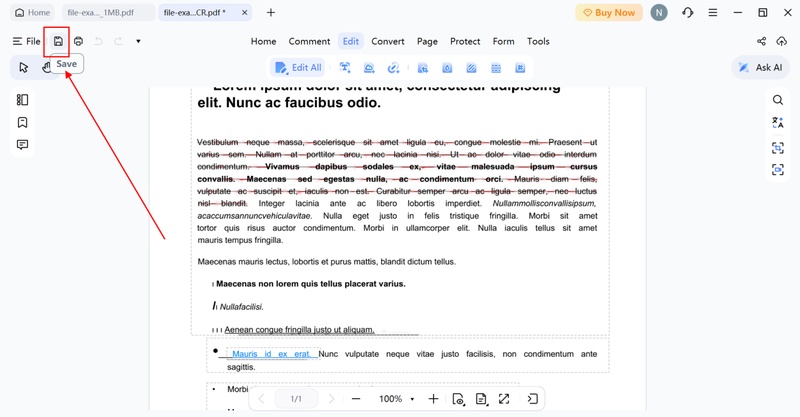Image resolution: width=800 pixels, height=417 pixels.
Task: Select the Add Text tool icon
Action: (345, 67)
